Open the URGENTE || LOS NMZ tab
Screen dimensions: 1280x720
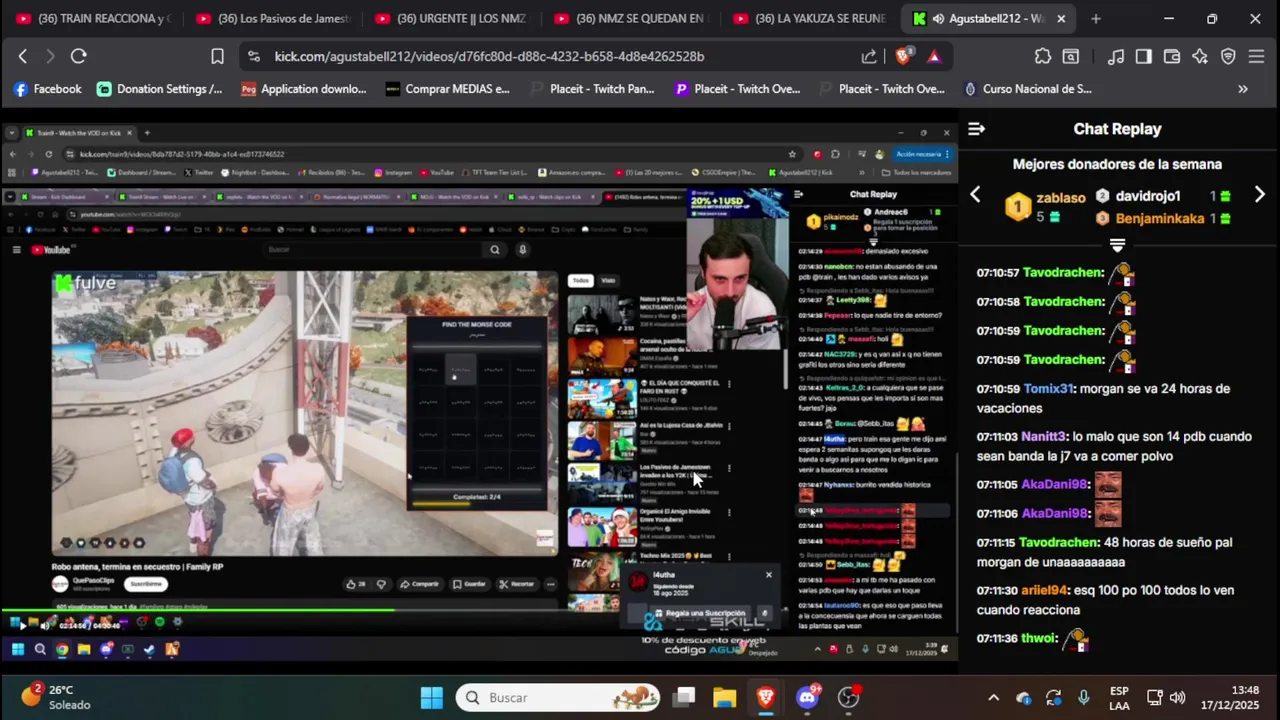pyautogui.click(x=451, y=18)
